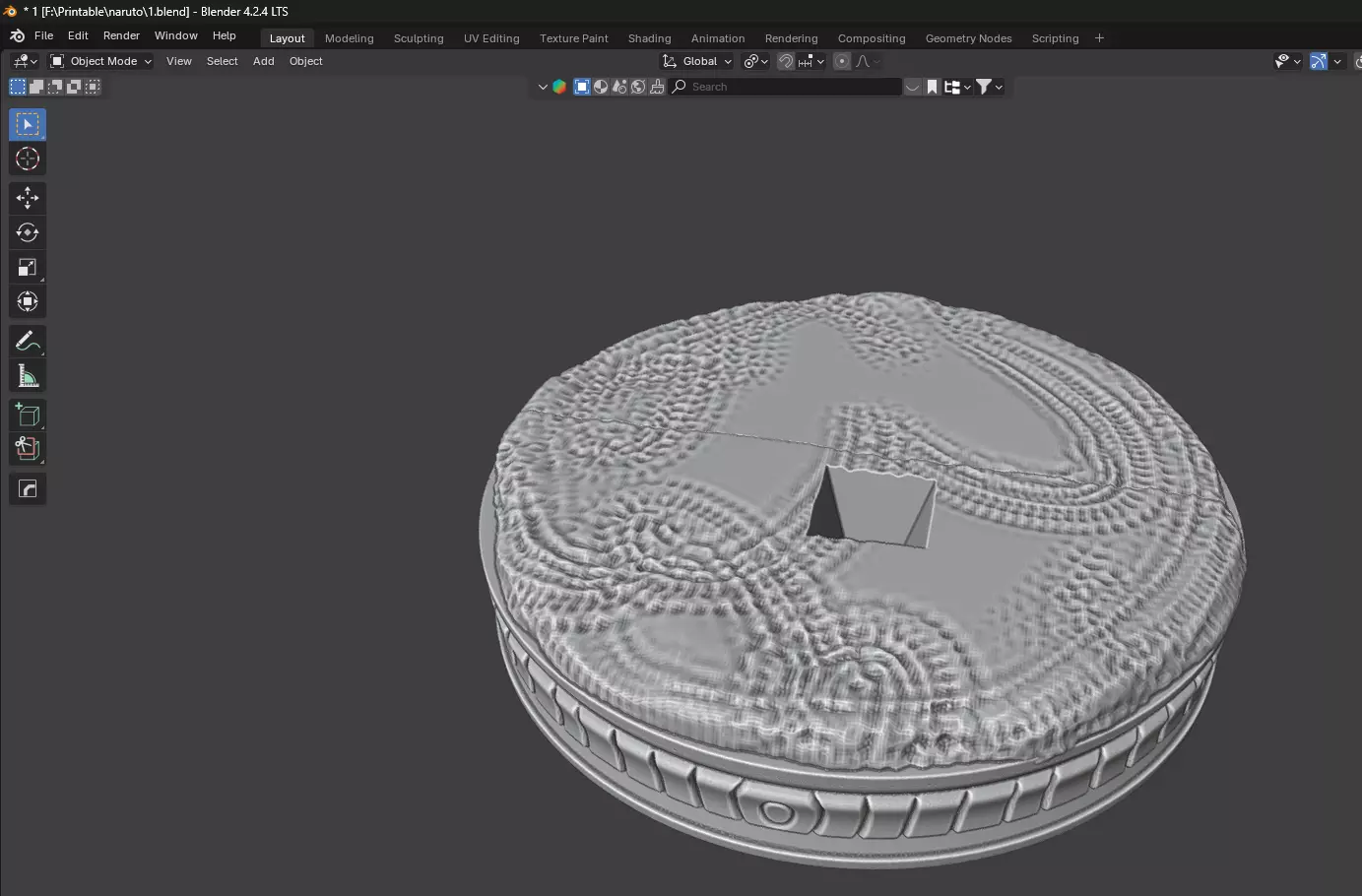Open the editor type dropdown
Screen dimensions: 1362x896
25,61
